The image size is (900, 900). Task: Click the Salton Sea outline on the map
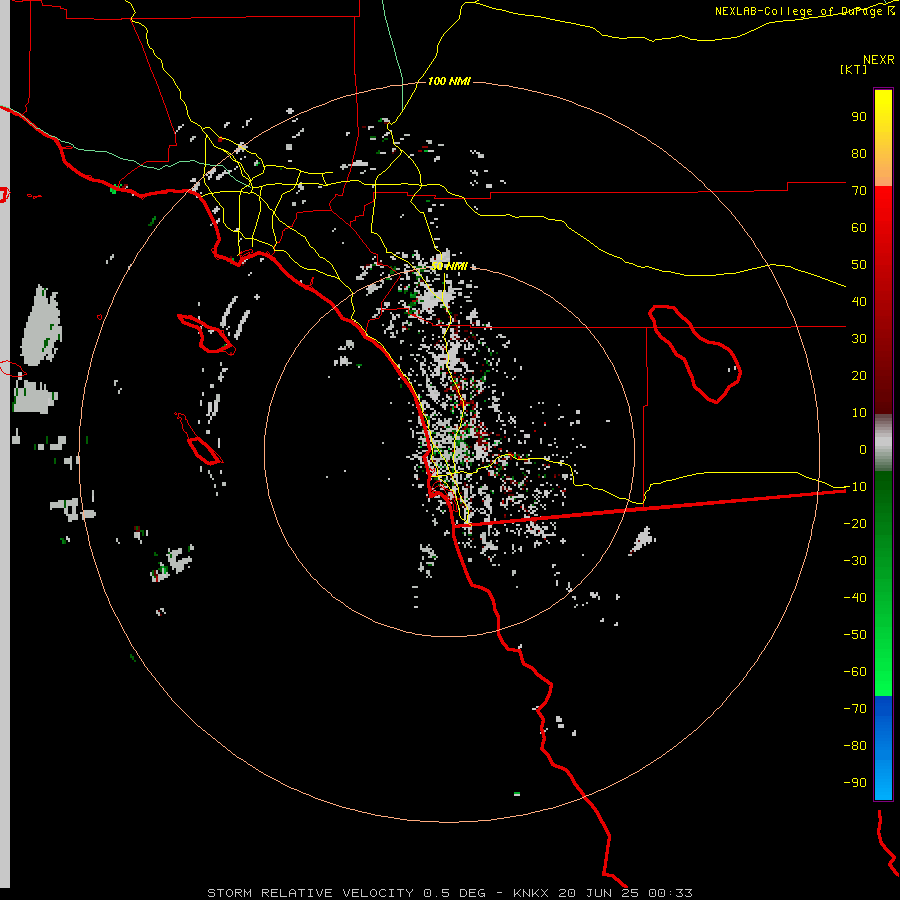pyautogui.click(x=695, y=354)
